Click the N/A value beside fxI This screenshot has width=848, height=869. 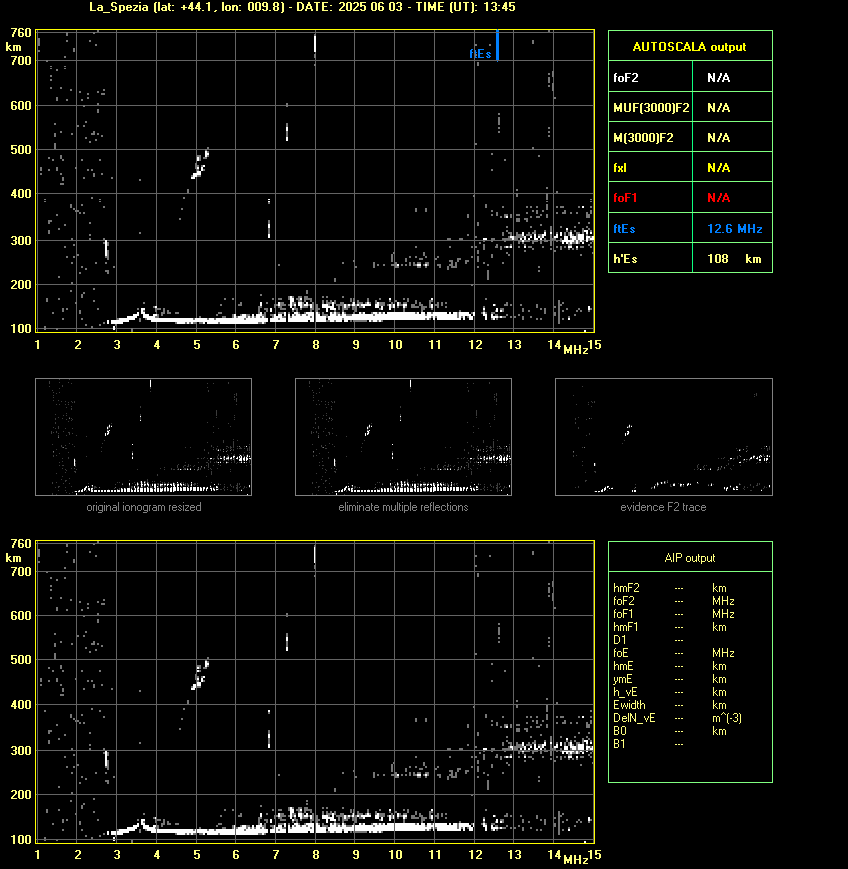[x=718, y=167]
